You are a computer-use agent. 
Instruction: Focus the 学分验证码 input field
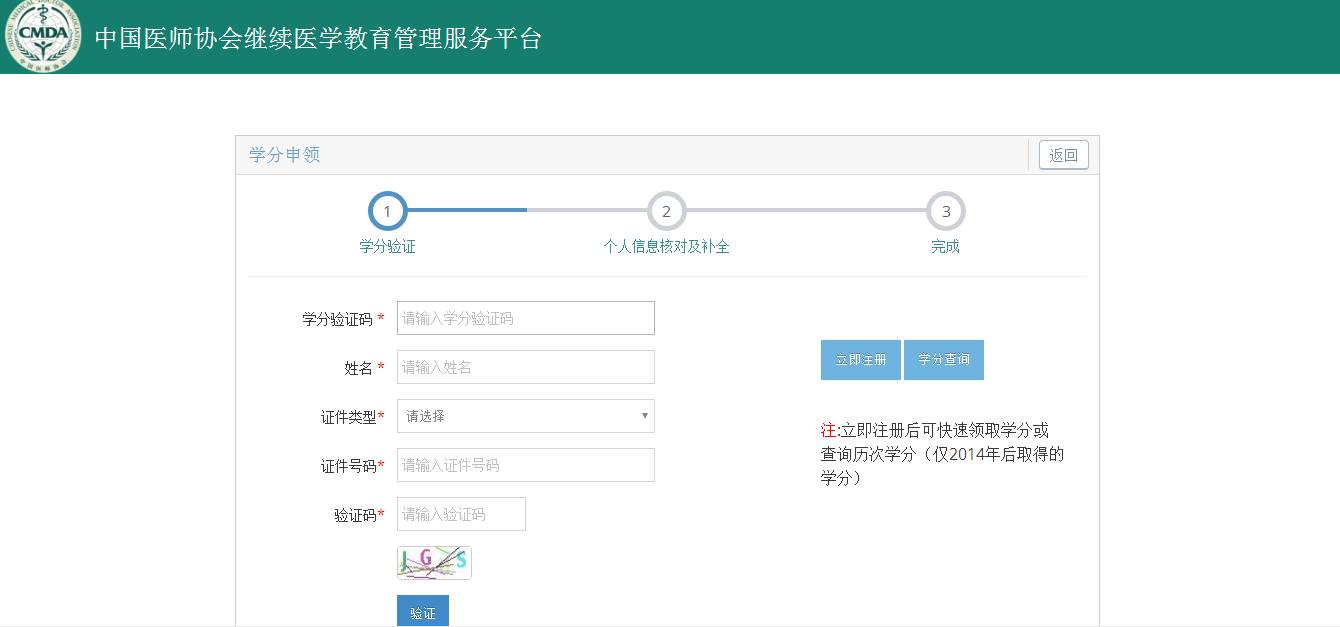click(525, 318)
